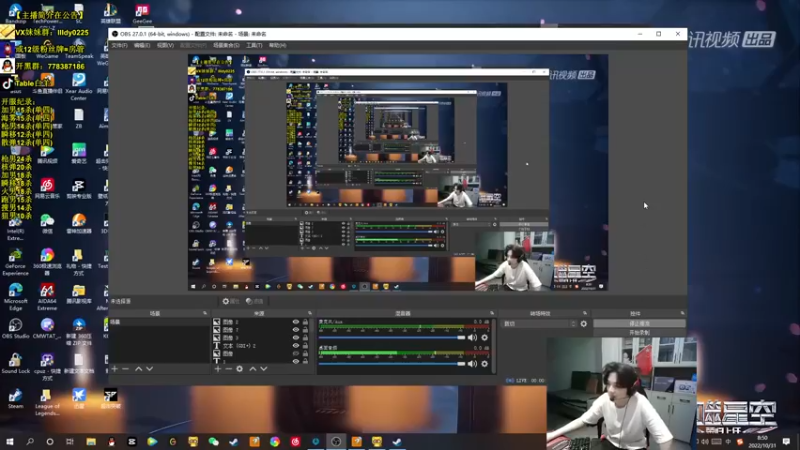Screen dimensions: 800x450
Task: Move the selected source down in the list
Action: [264, 368]
